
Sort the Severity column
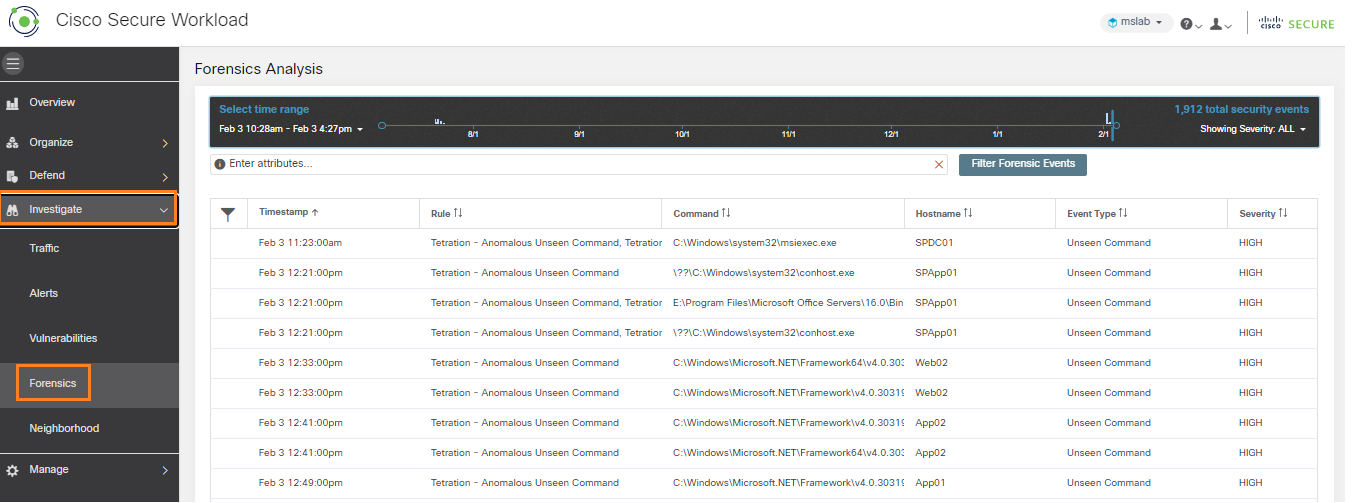click(1283, 213)
